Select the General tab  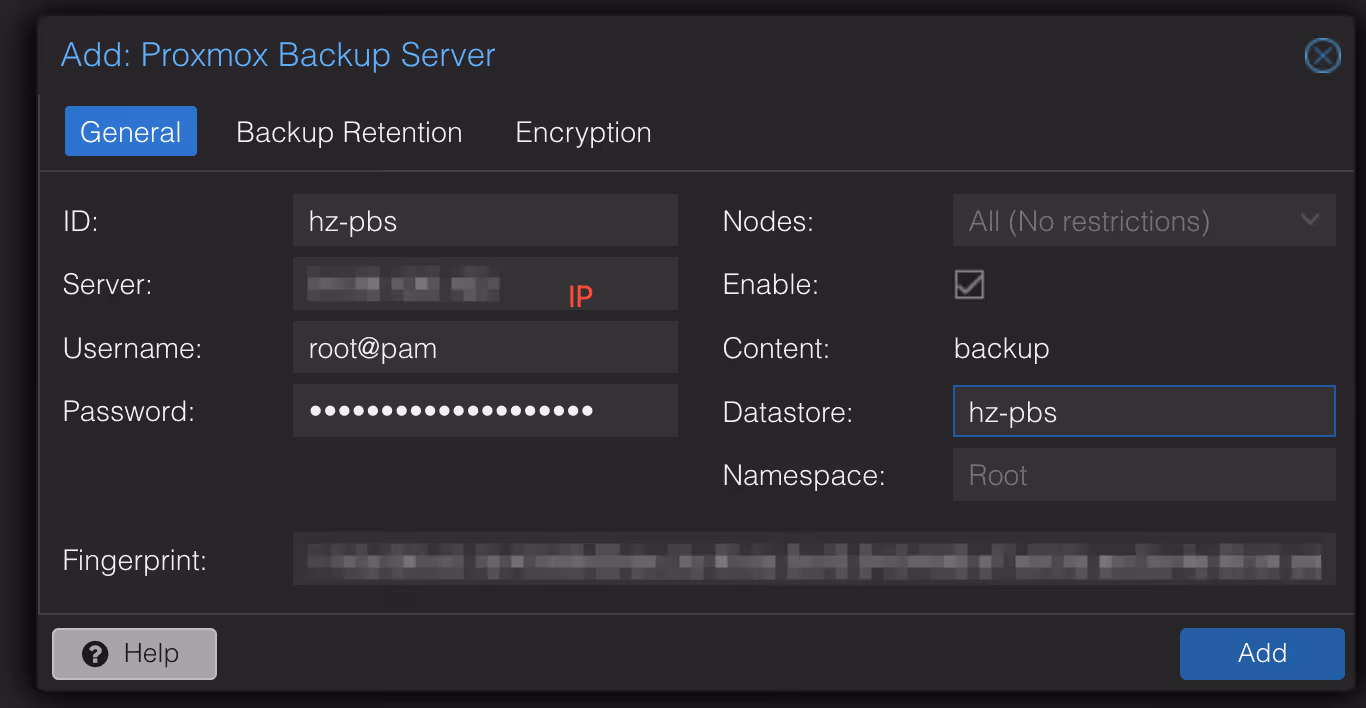pyautogui.click(x=131, y=131)
